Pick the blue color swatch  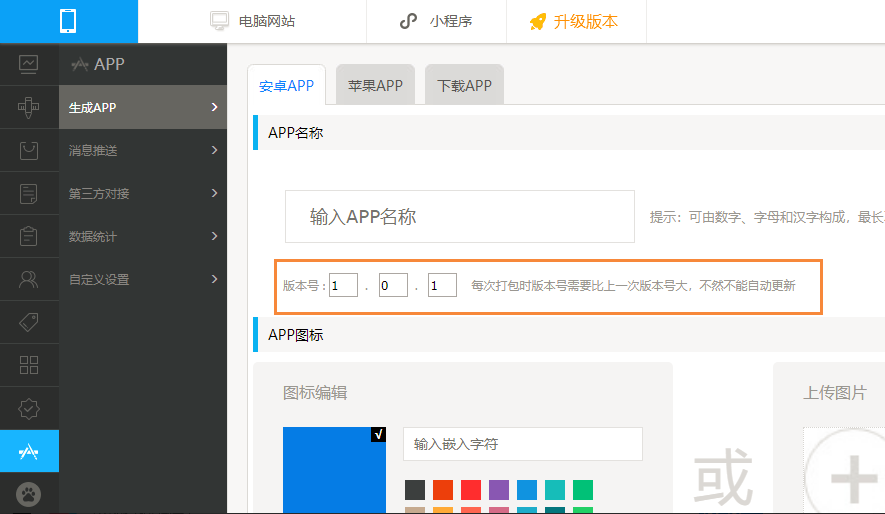527,490
